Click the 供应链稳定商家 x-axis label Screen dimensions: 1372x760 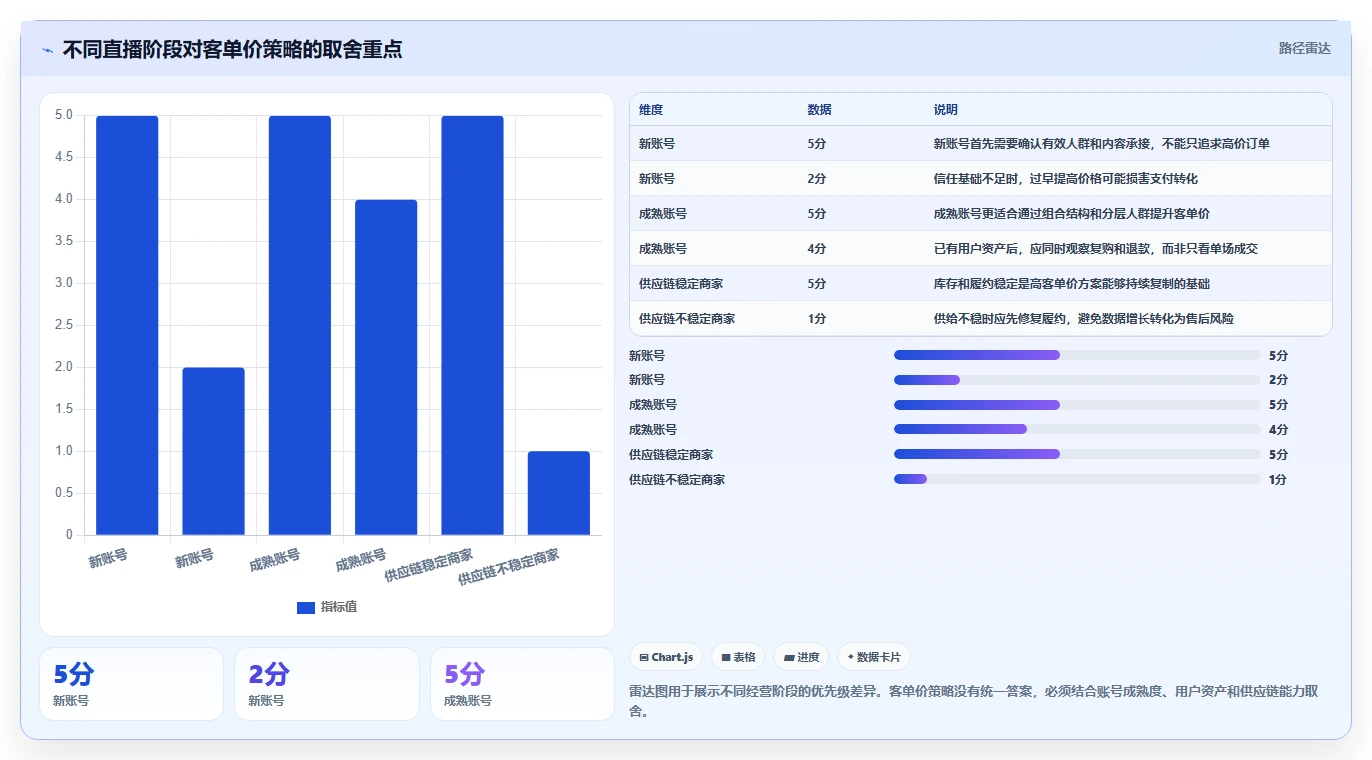(x=428, y=565)
